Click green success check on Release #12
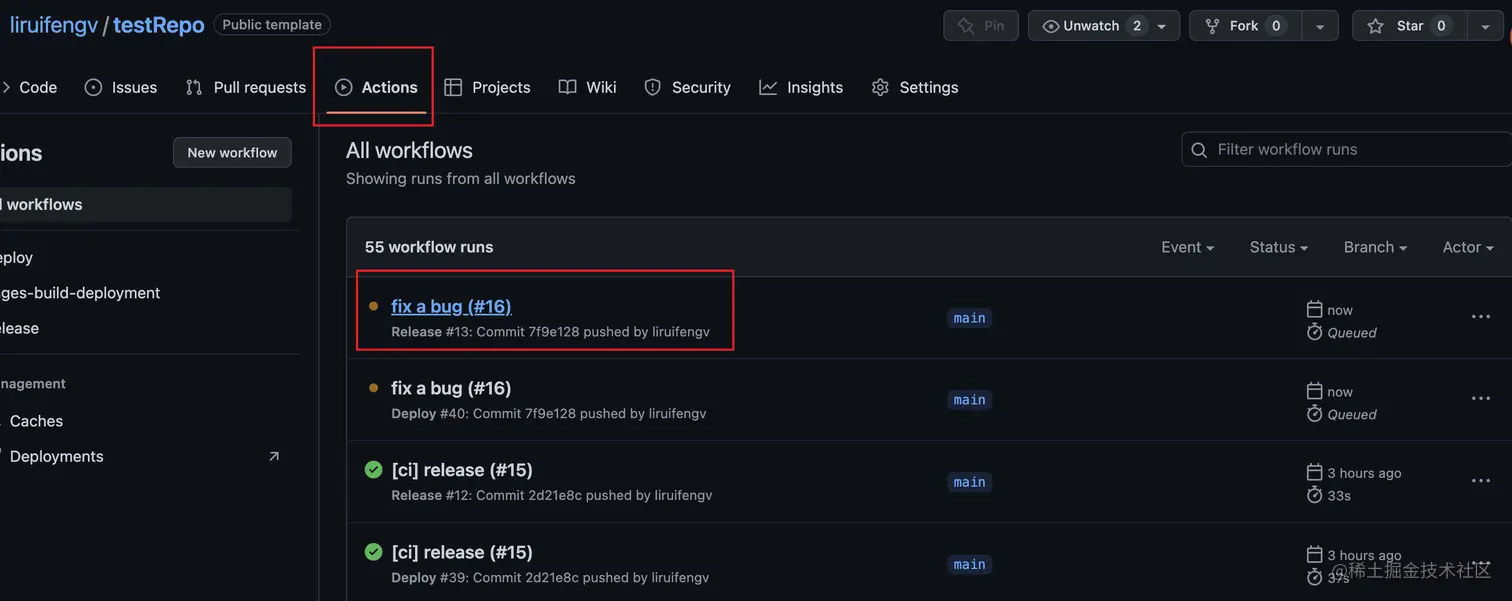This screenshot has width=1512, height=601. (373, 470)
